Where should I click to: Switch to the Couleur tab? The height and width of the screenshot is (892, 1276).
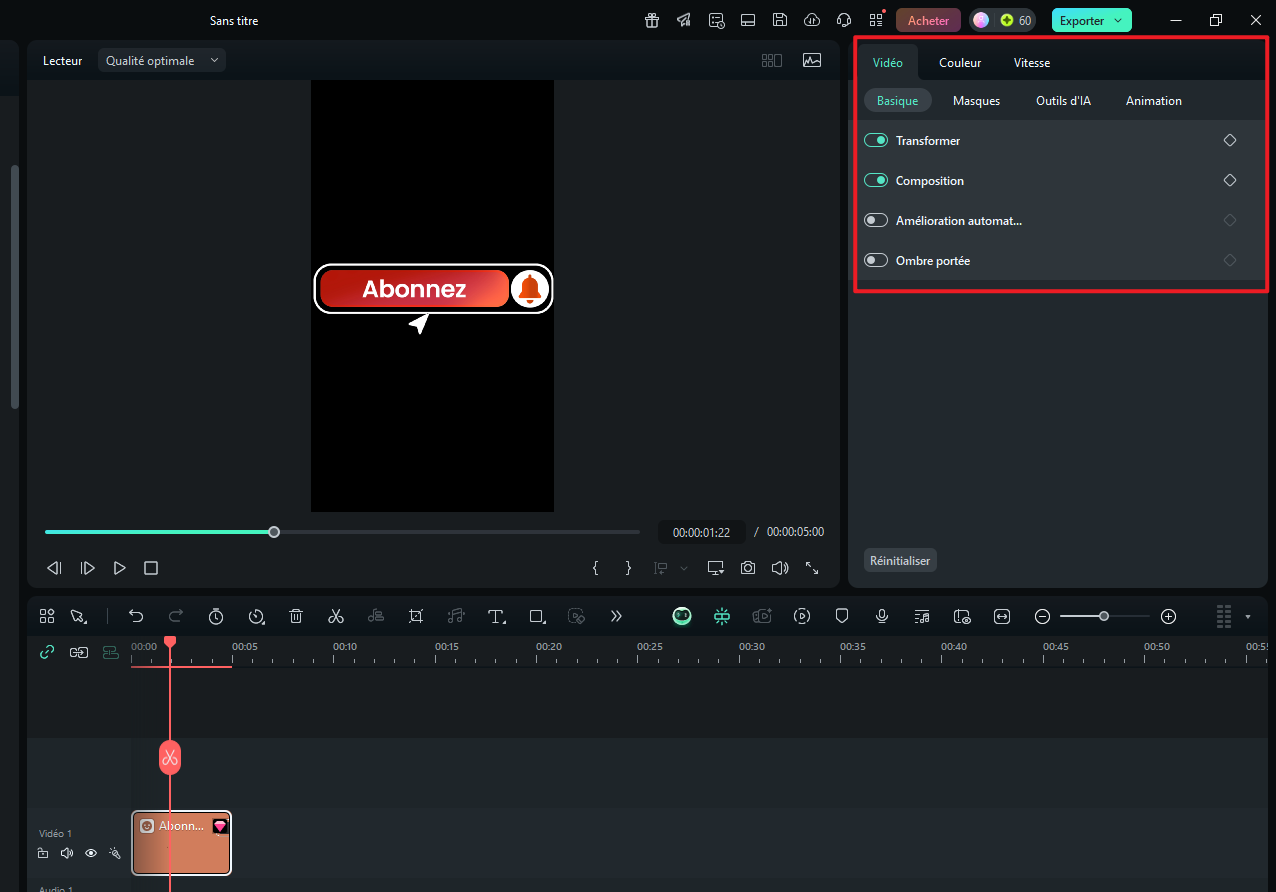(960, 63)
